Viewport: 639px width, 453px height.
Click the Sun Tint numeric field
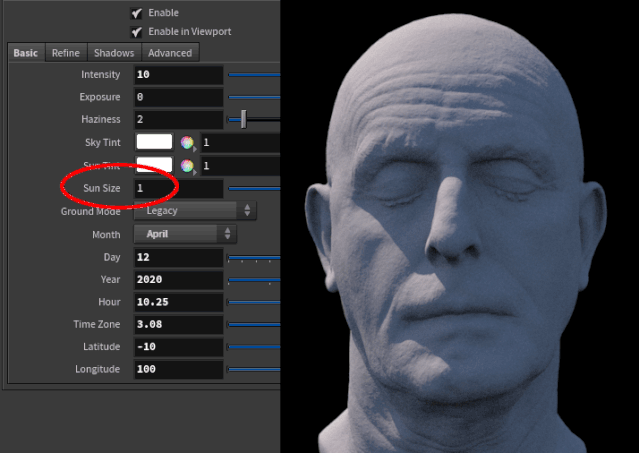pyautogui.click(x=240, y=165)
